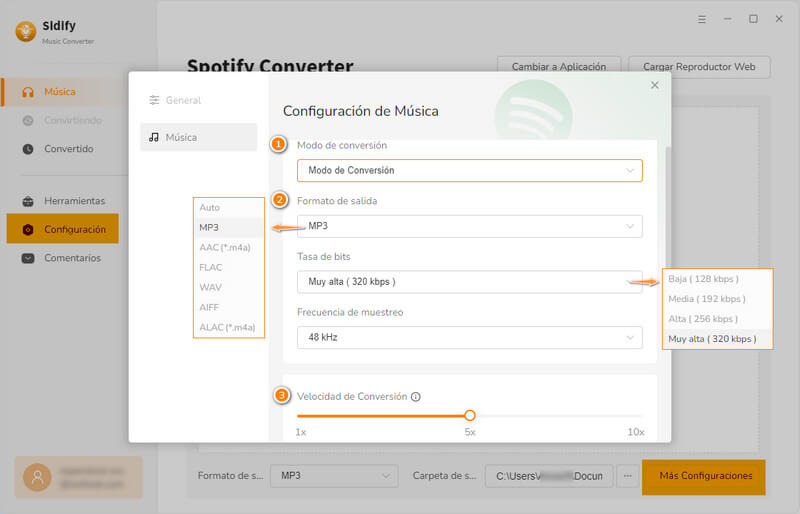Open the Frecuencia de muestreo 48 kHz dropdown

(469, 337)
